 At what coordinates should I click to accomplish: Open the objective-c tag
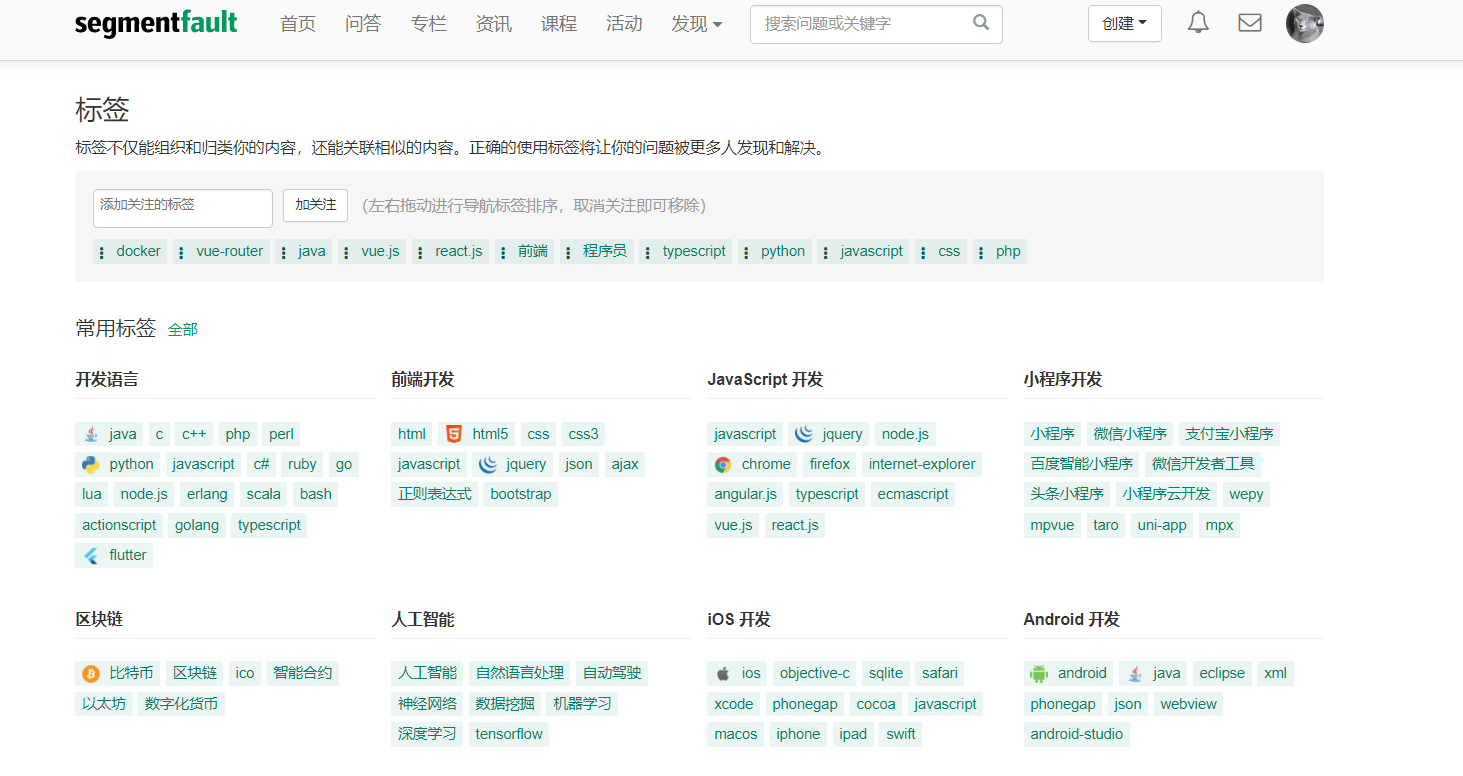coord(815,673)
